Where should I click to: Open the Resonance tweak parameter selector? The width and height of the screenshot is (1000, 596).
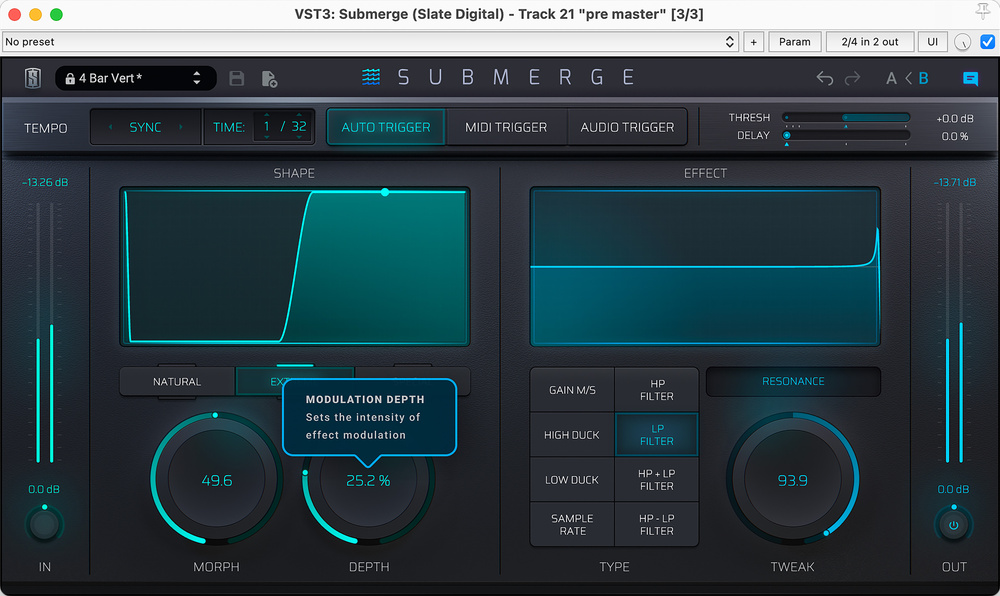(793, 382)
